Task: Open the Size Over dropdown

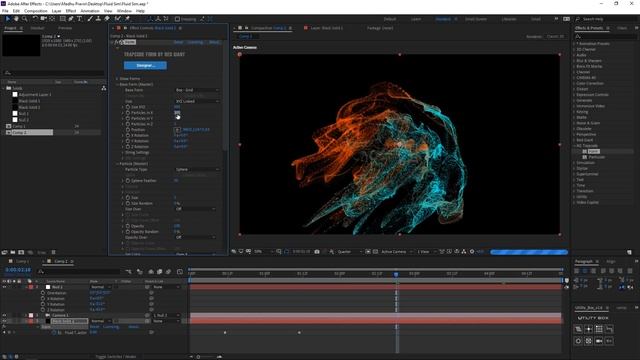Action: click(196, 209)
